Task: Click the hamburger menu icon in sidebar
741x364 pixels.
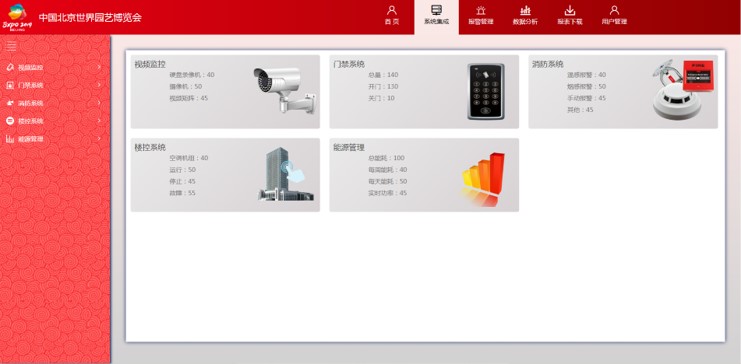Action: tap(11, 46)
